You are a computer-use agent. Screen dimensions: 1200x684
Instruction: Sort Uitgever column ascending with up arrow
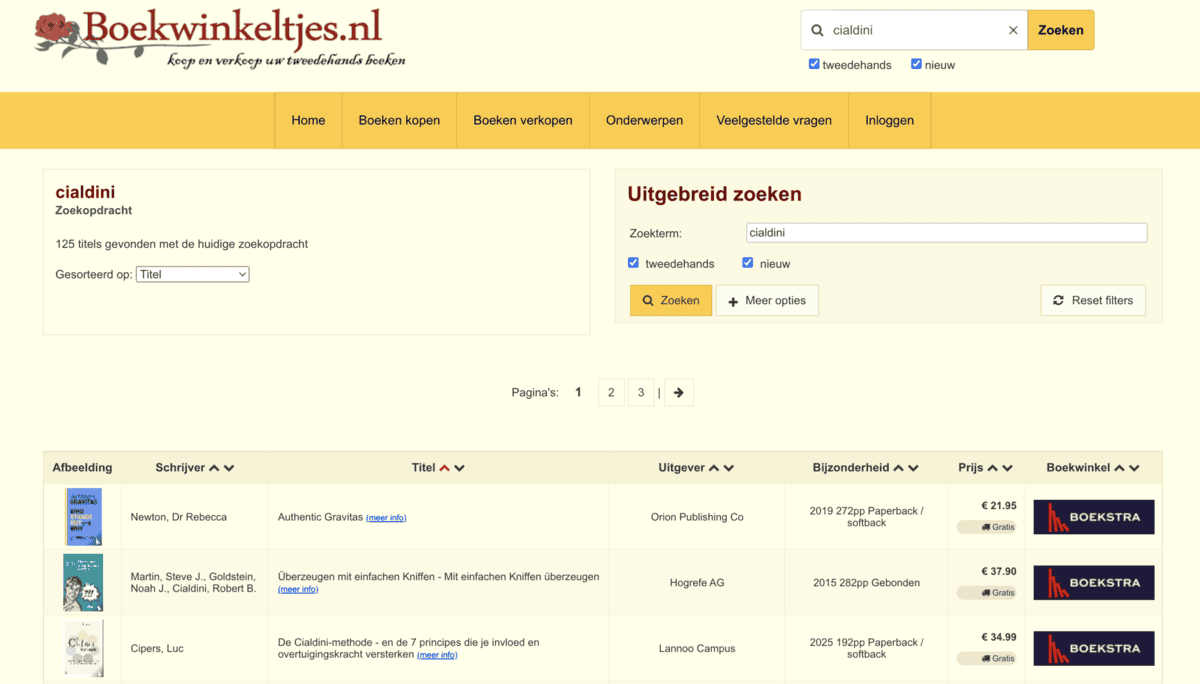pos(714,468)
